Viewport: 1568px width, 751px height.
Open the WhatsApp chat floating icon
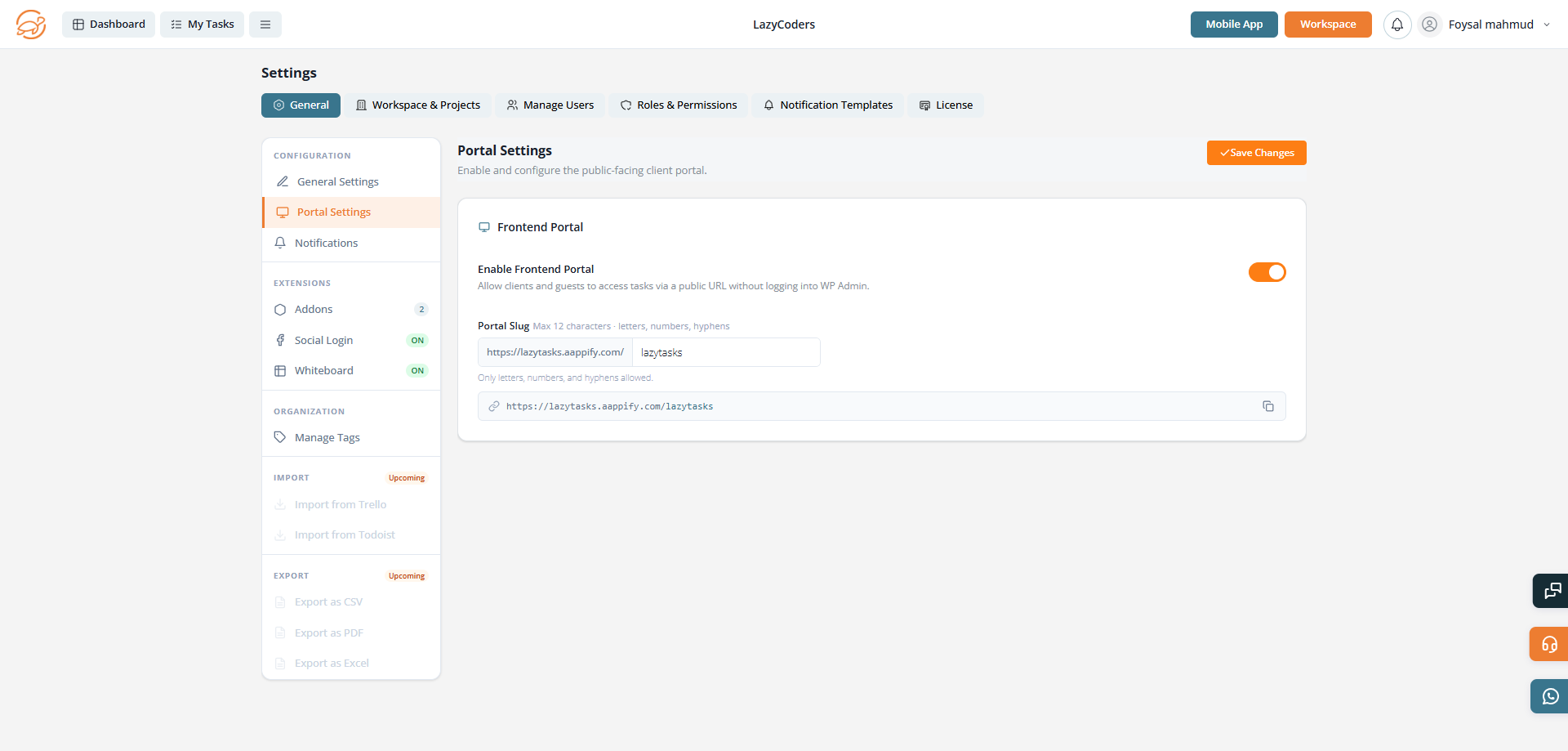(x=1549, y=696)
